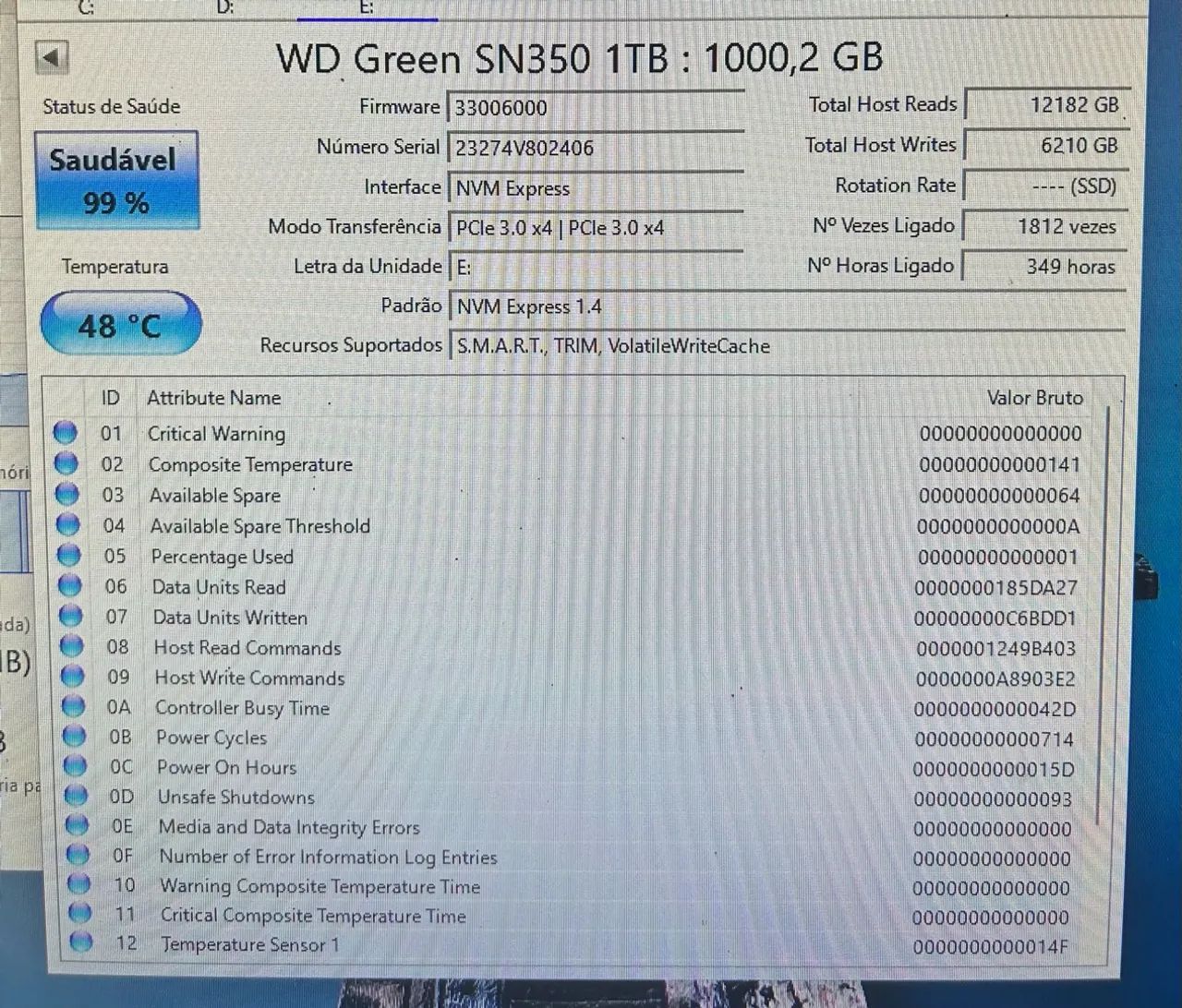1182x1008 pixels.
Task: Click Total Host Writes value 6210 GB
Action: pos(1045,145)
